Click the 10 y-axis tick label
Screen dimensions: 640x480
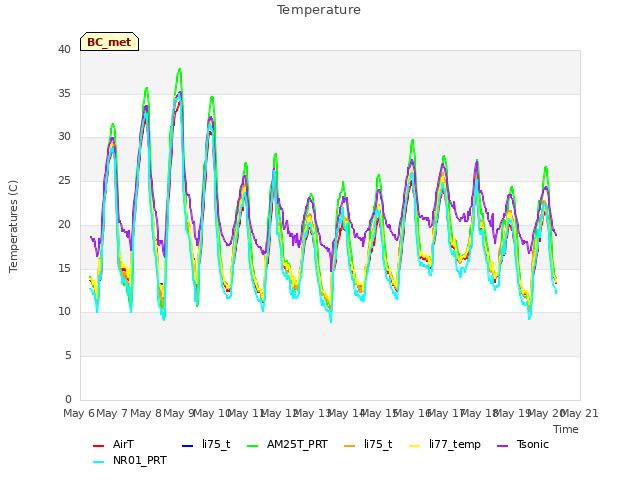[64, 311]
